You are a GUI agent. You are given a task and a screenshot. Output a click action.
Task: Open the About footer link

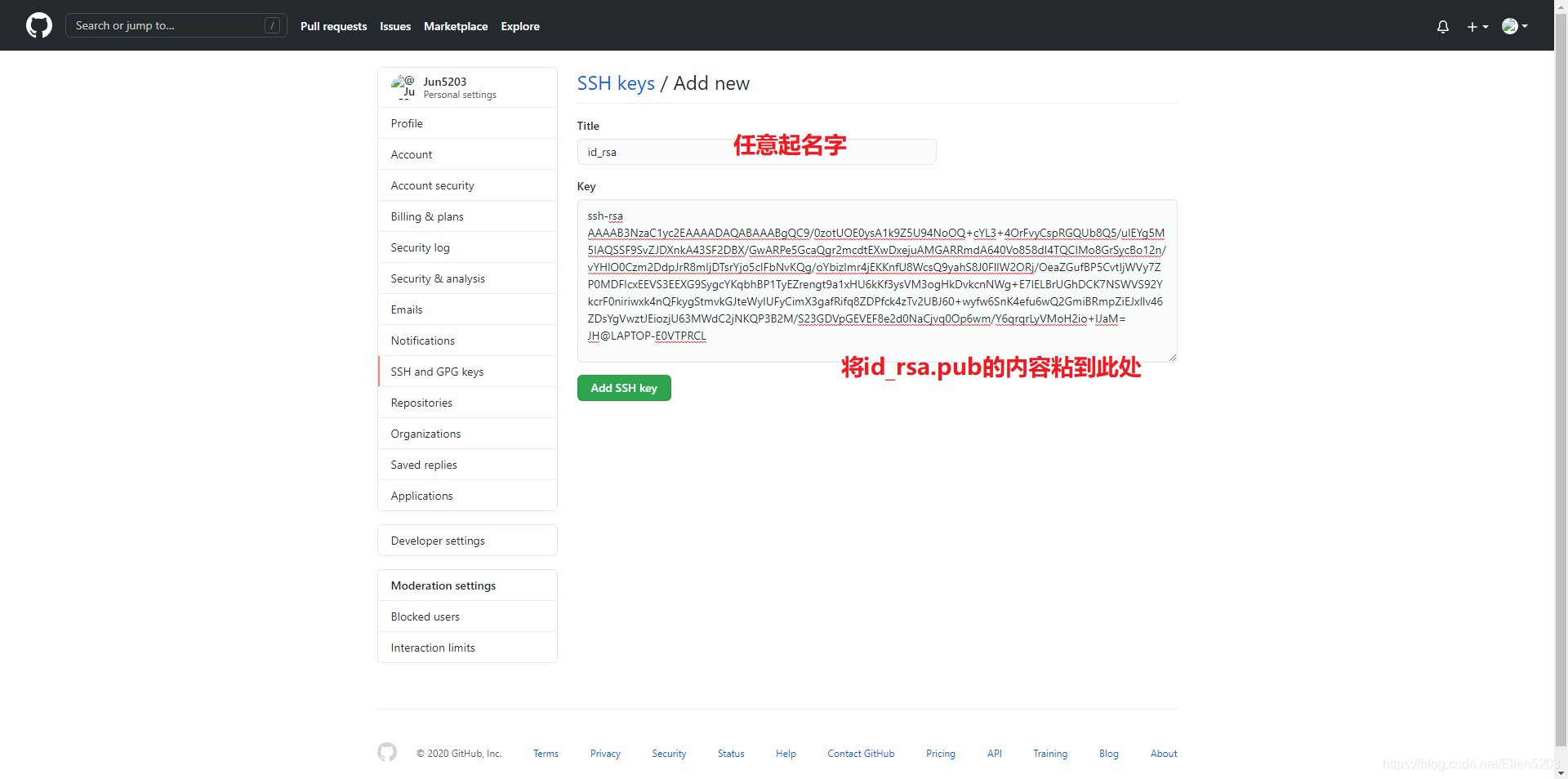coord(1164,754)
